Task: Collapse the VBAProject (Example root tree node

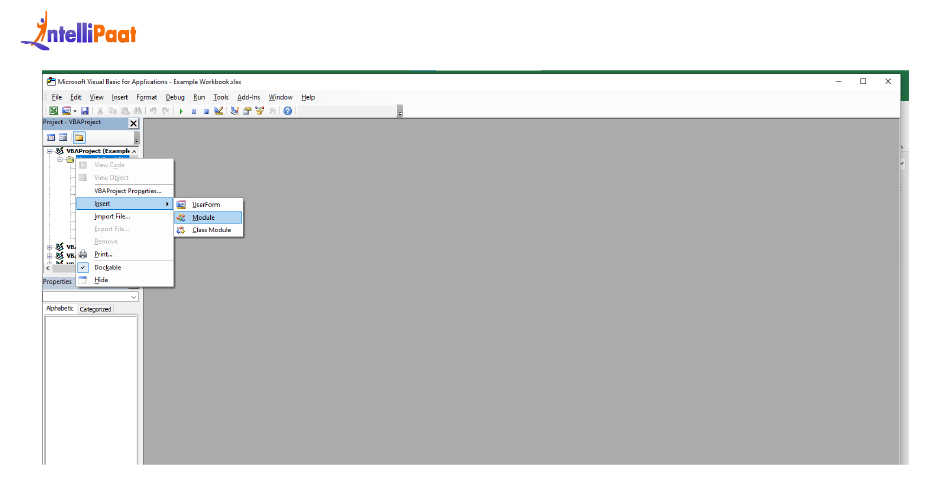Action: 50,151
